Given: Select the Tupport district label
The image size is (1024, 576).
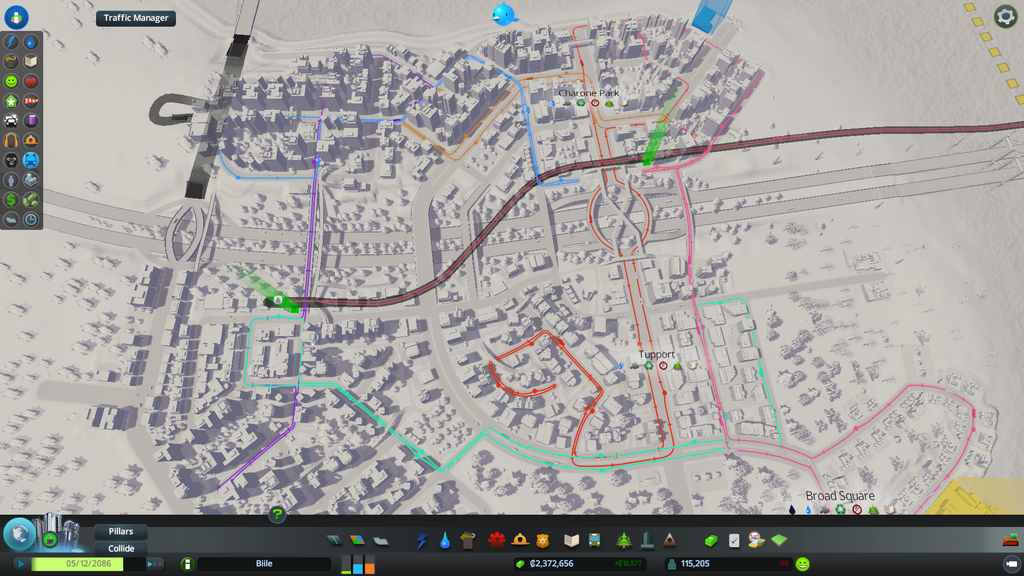Looking at the screenshot, I should coord(656,355).
